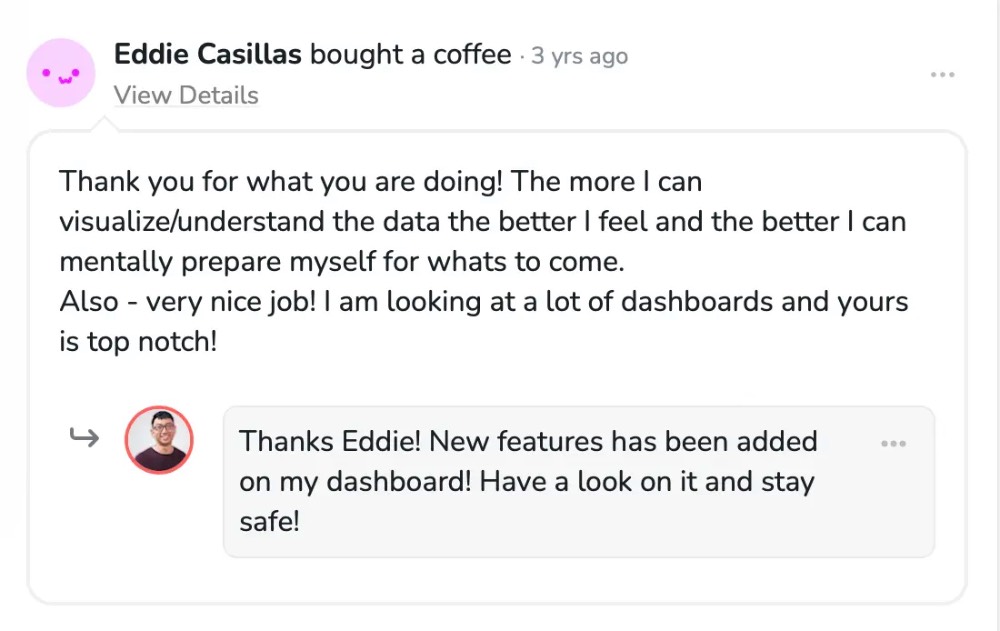Click the "bought a coffee" text
This screenshot has height=631, width=1000.
410,54
